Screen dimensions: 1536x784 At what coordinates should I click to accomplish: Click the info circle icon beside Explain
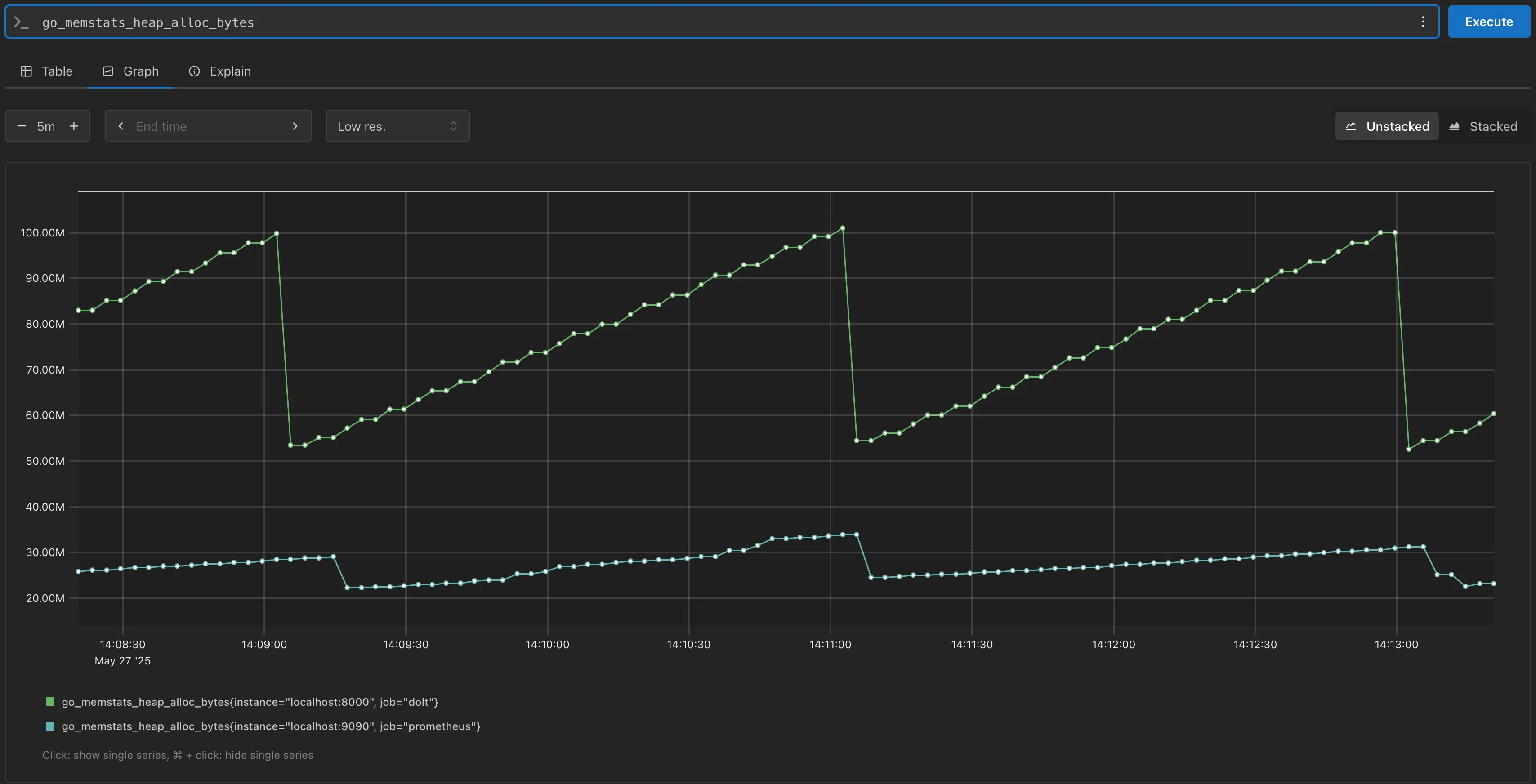pos(194,71)
